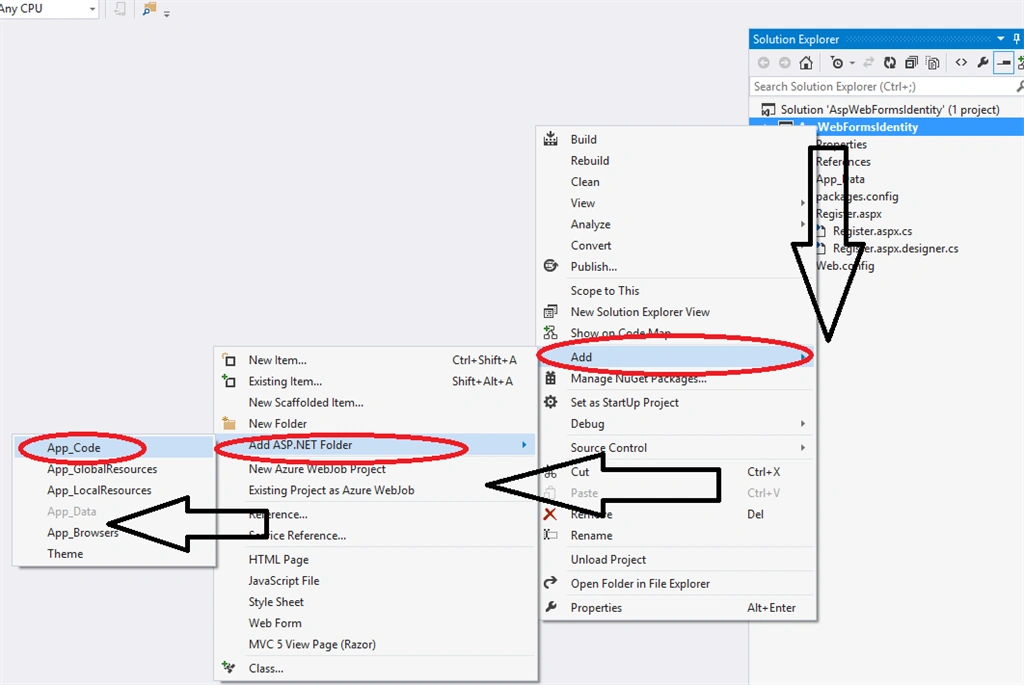The width and height of the screenshot is (1024, 685).
Task: Open the top toolbar overflow arrow
Action: [167, 14]
